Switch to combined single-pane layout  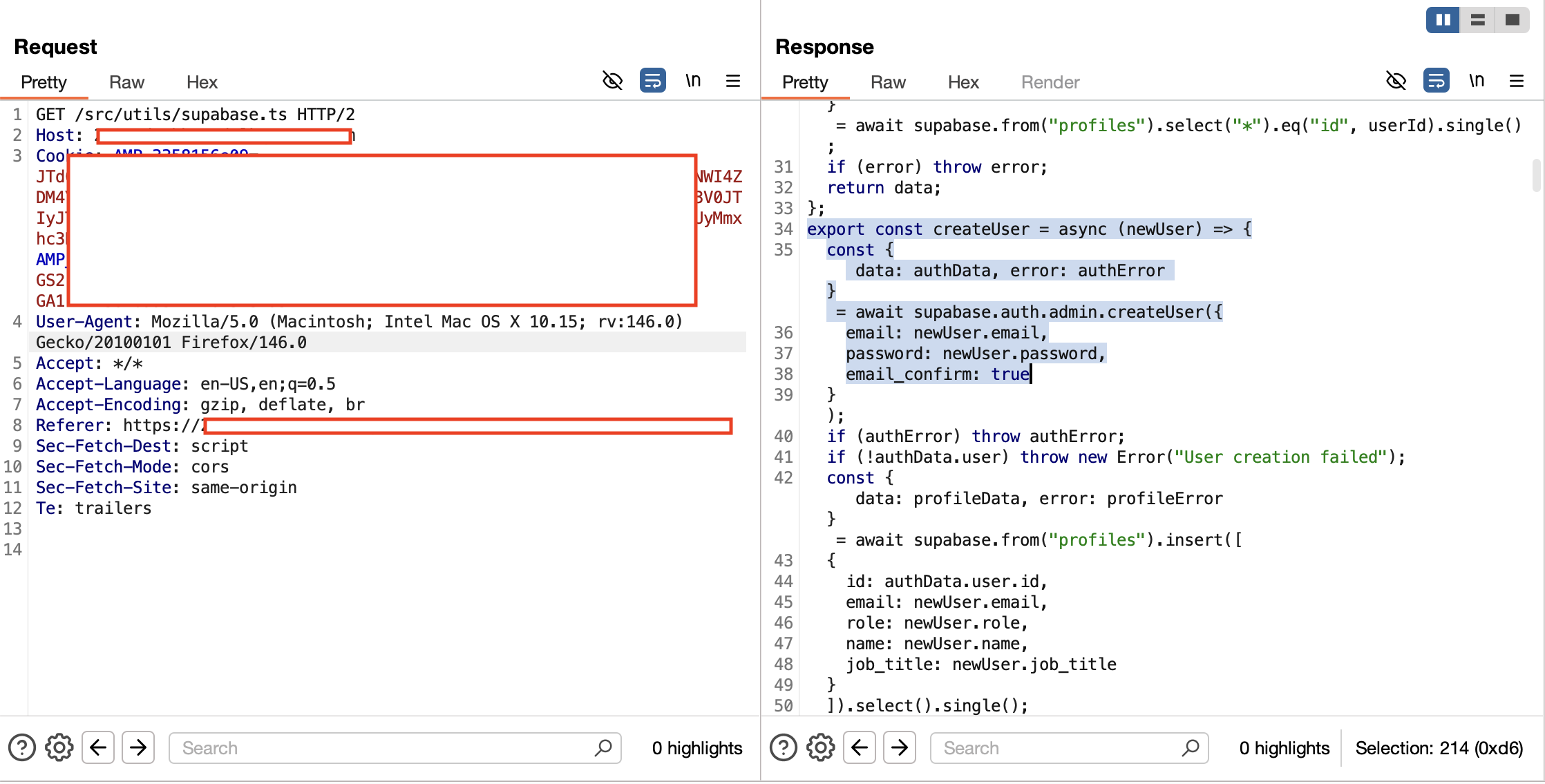1512,20
